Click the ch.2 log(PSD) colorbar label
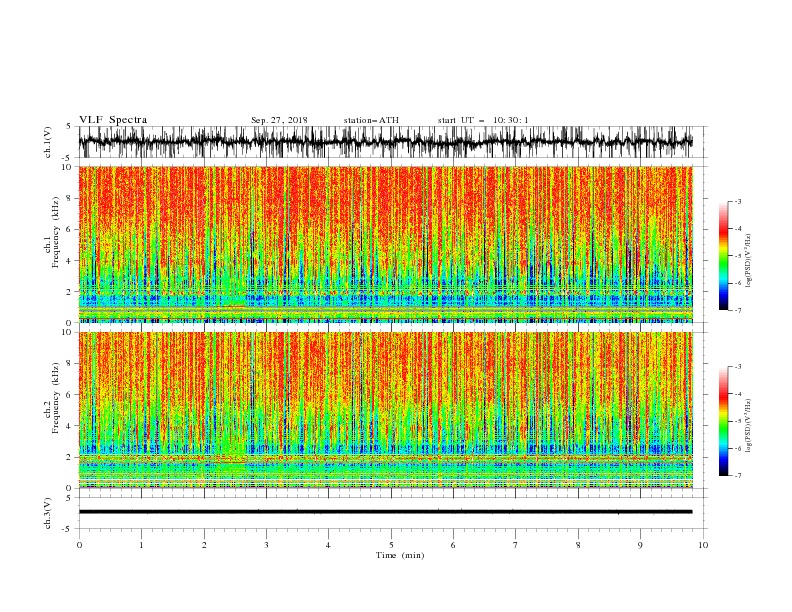The width and height of the screenshot is (792, 612). (x=749, y=425)
